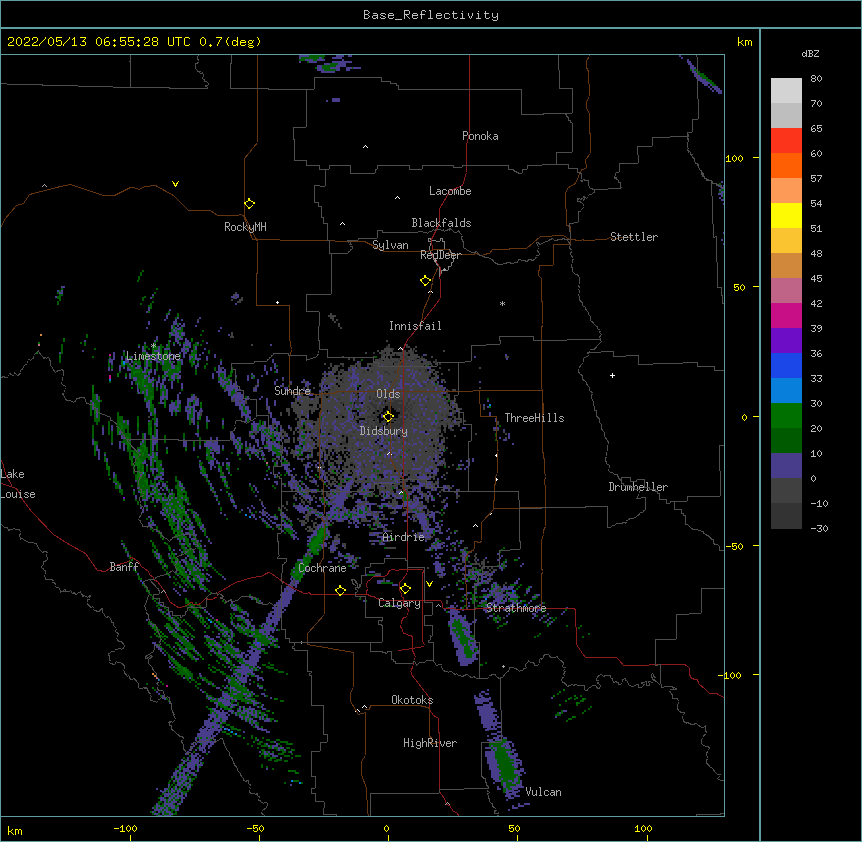862x842 pixels.
Task: Click the Innisfail label
Action: [415, 326]
